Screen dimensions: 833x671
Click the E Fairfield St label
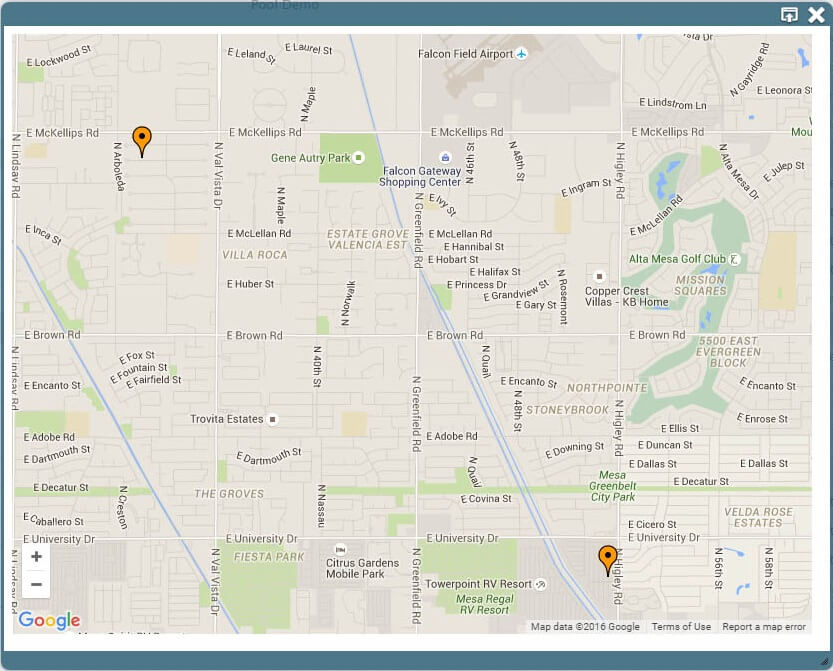pos(154,381)
